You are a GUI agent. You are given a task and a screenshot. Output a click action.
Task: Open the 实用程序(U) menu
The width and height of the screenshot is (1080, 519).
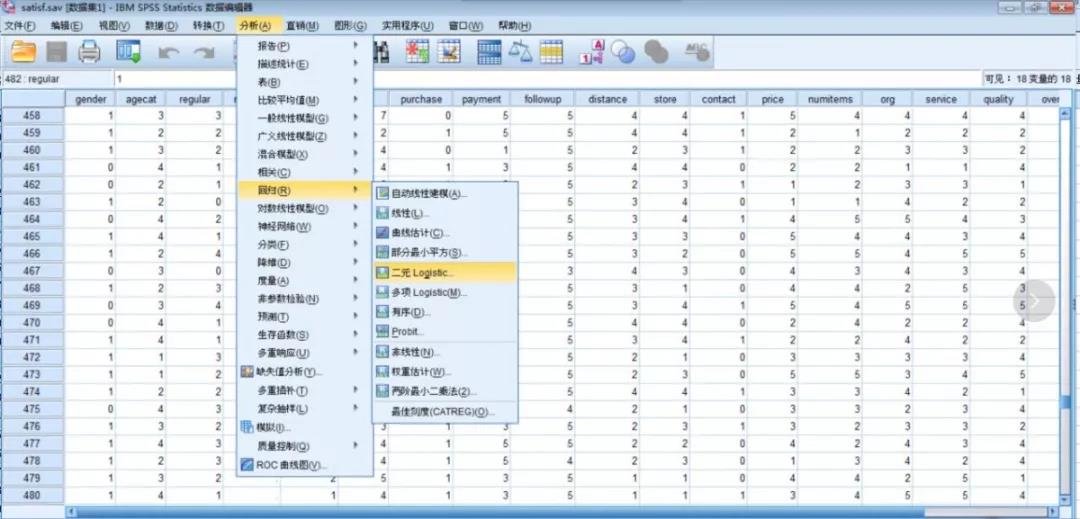tap(407, 26)
